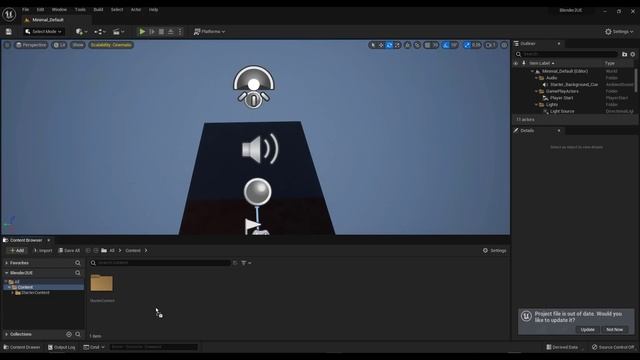Open the Build menu
Screen dimensions: 640x360
coord(98,9)
